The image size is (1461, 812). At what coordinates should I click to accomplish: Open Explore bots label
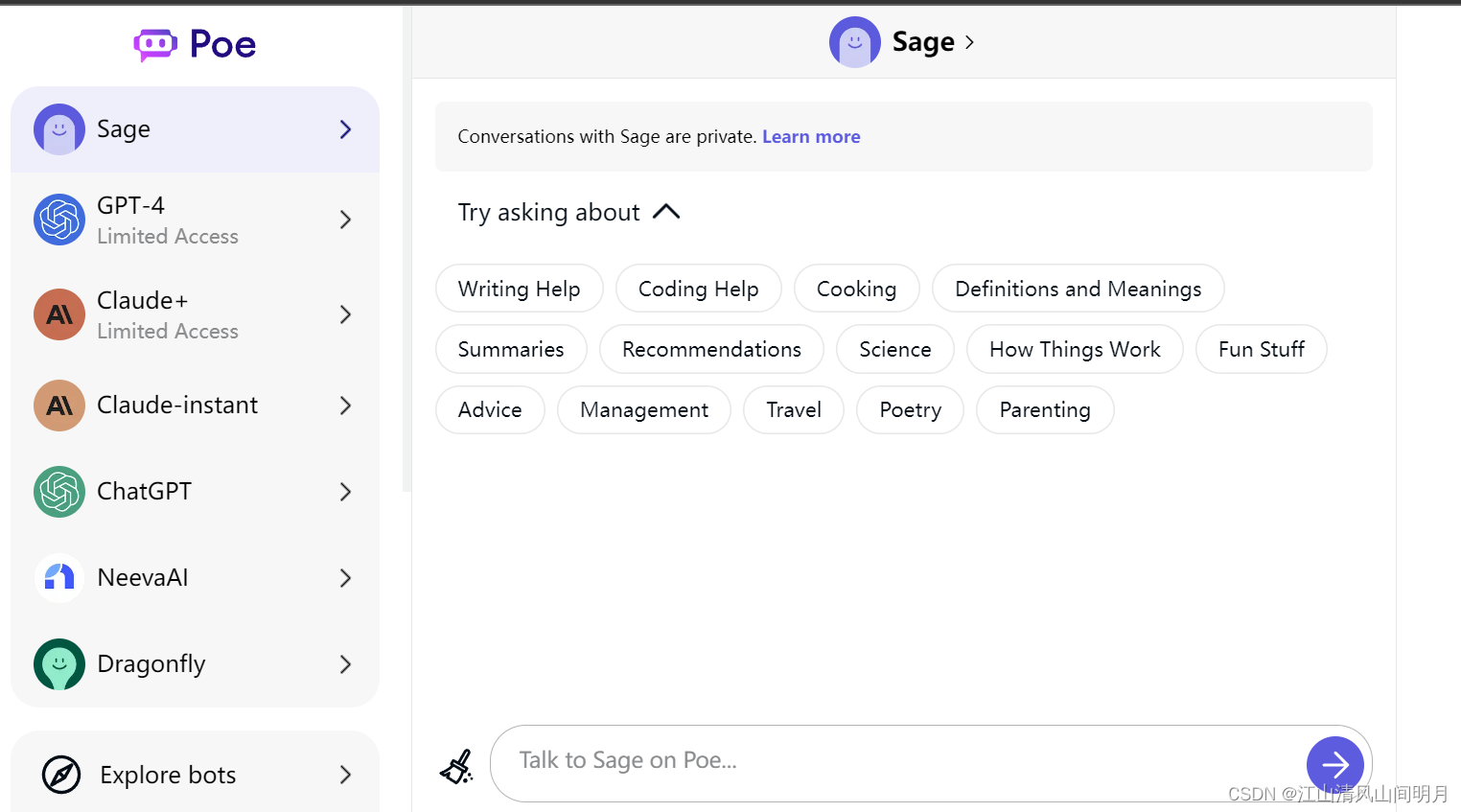pyautogui.click(x=168, y=775)
